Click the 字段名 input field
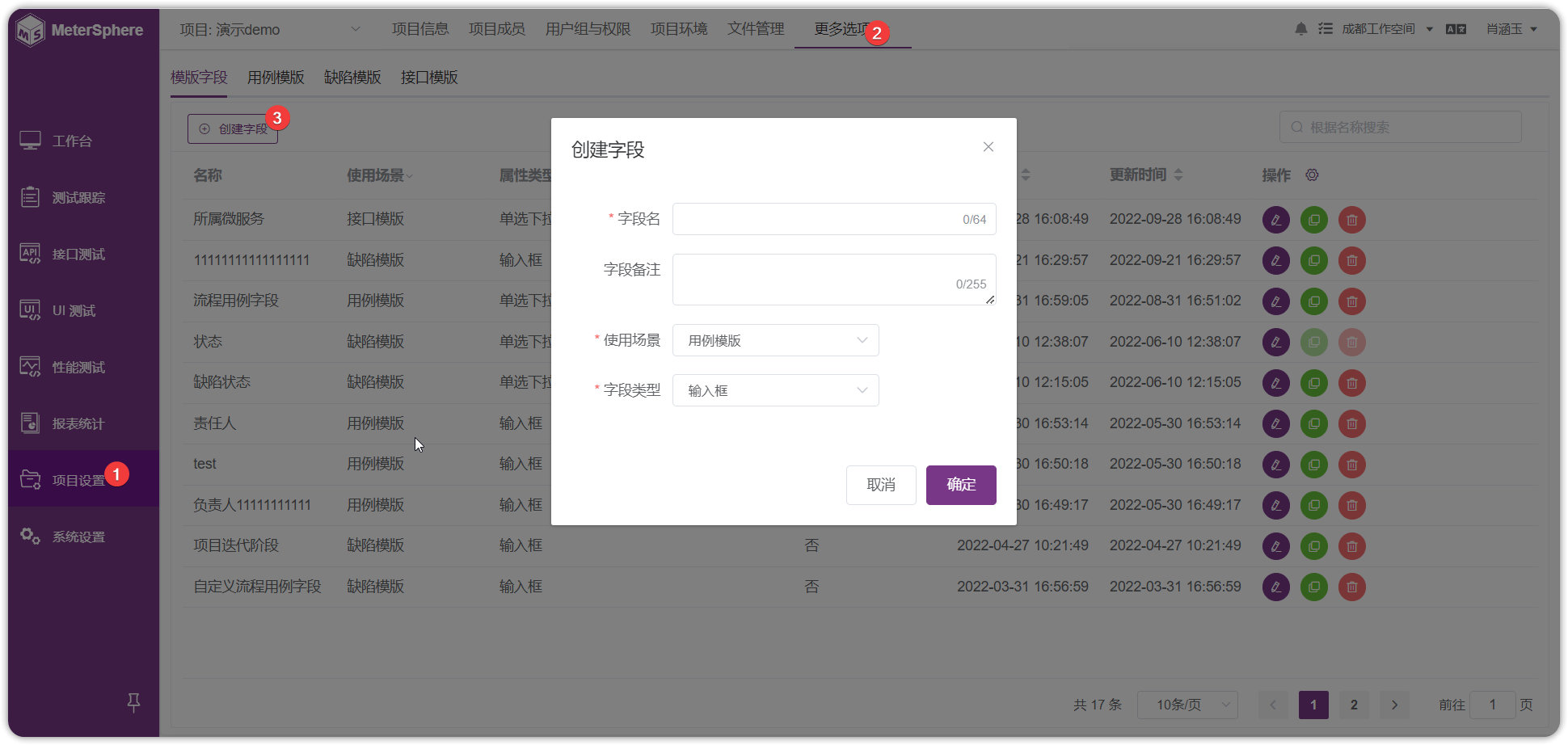This screenshot has height=745, width=1568. coord(834,219)
